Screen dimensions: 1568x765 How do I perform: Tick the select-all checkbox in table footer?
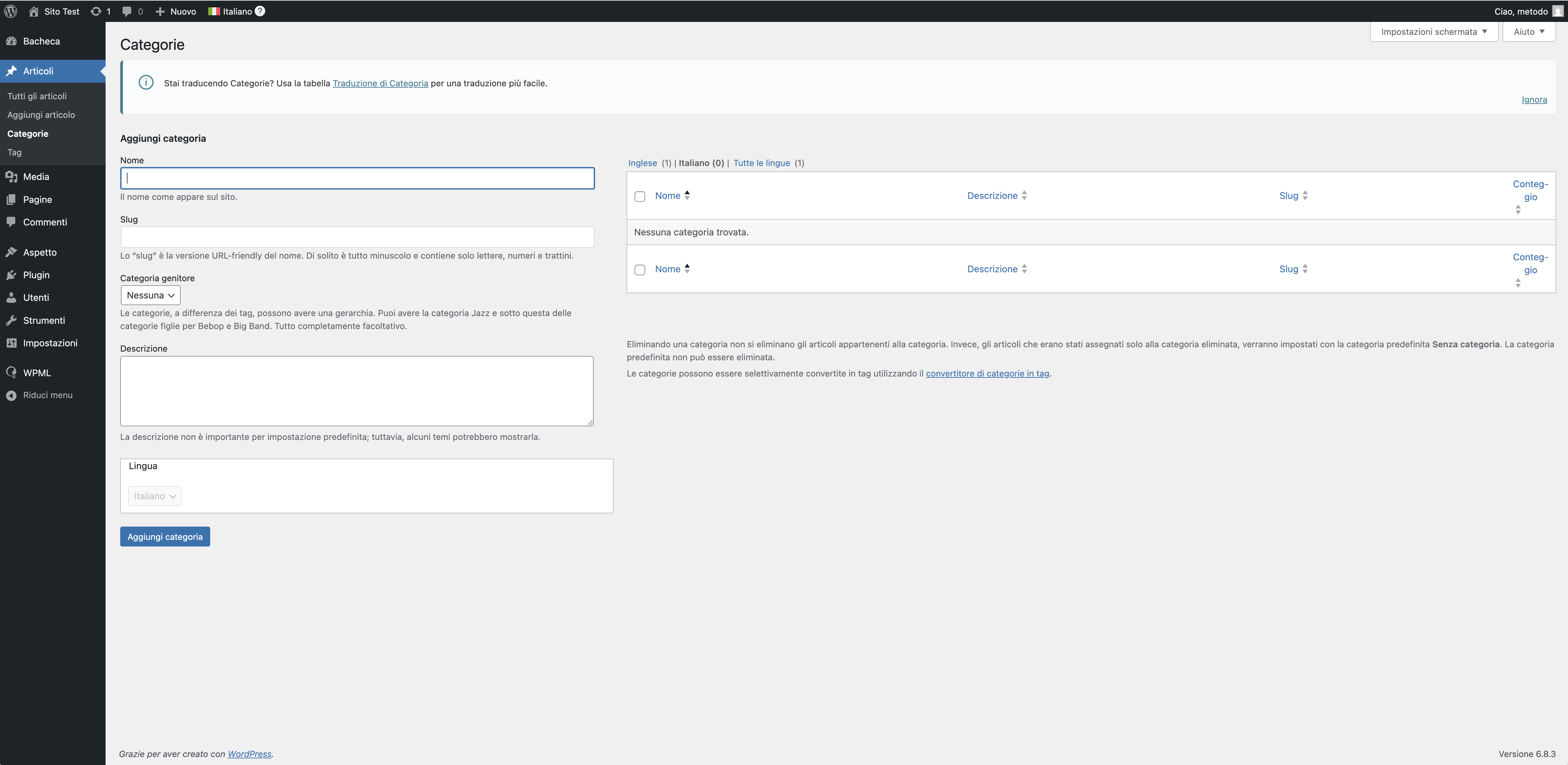tap(640, 270)
